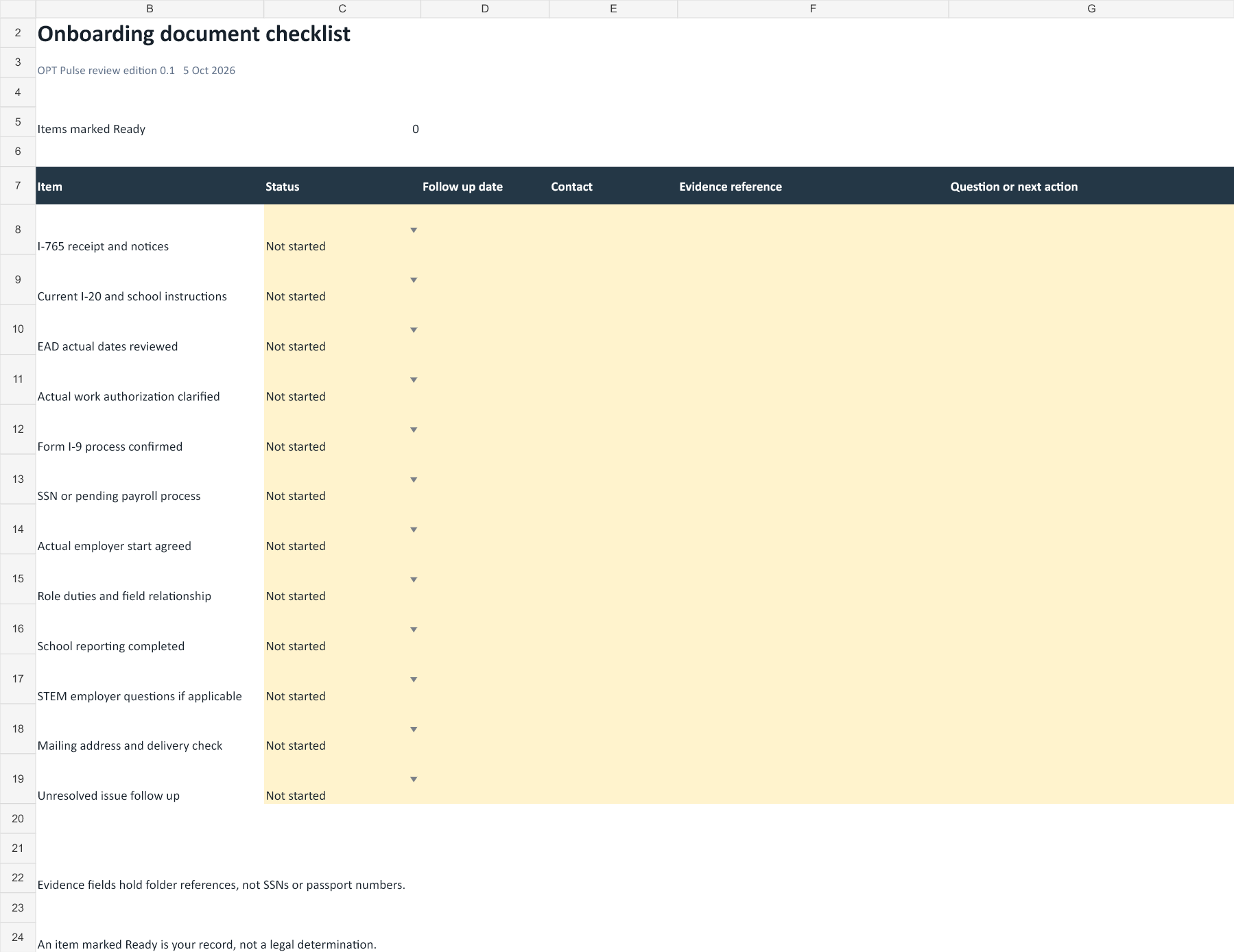Open status dropdown for I-765 receipt and notices

click(414, 230)
